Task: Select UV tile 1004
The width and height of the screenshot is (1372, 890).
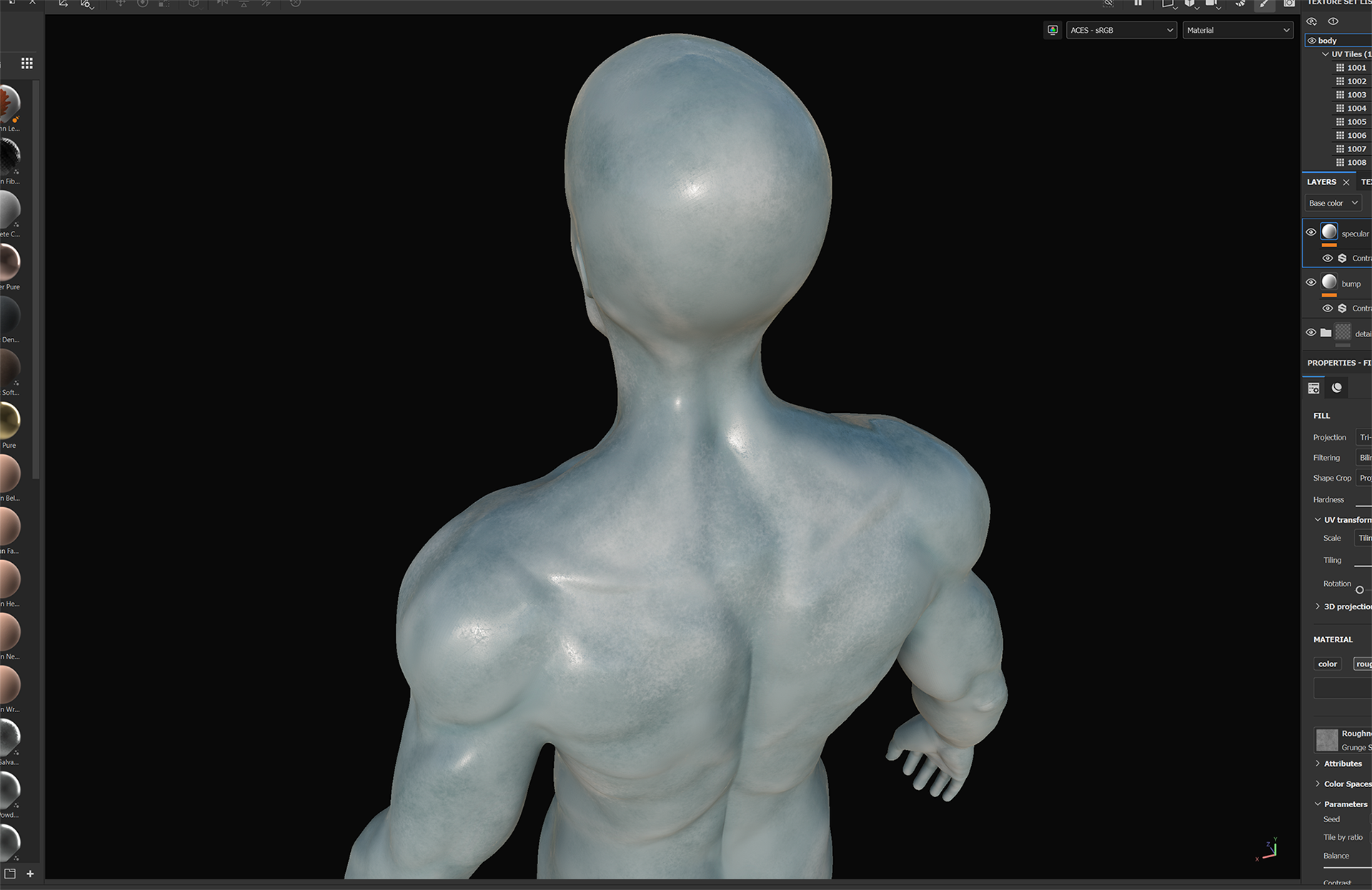Action: click(1356, 109)
